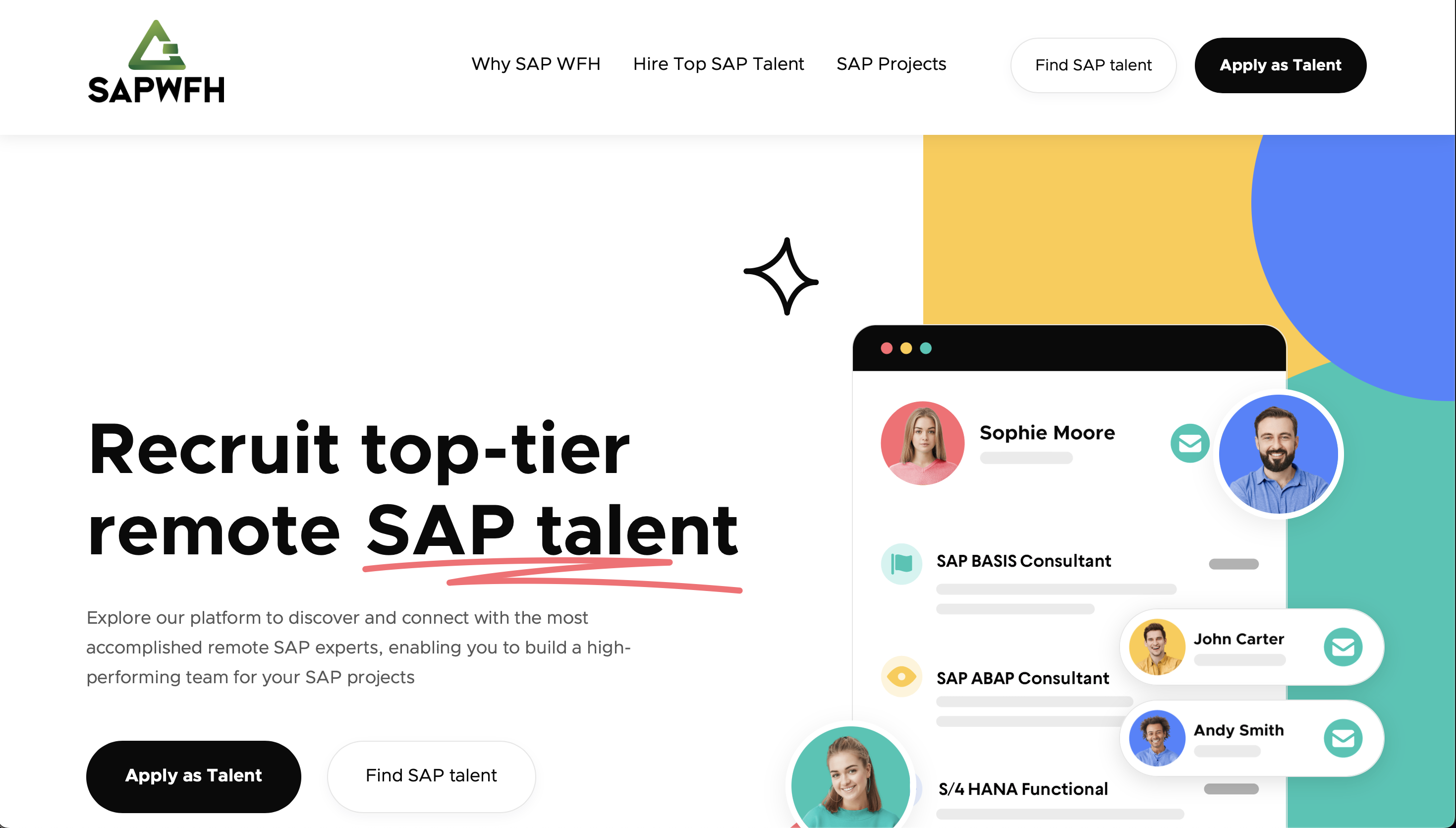Open the Hire Top SAP Talent menu item
Viewport: 1456px width, 828px height.
[719, 64]
